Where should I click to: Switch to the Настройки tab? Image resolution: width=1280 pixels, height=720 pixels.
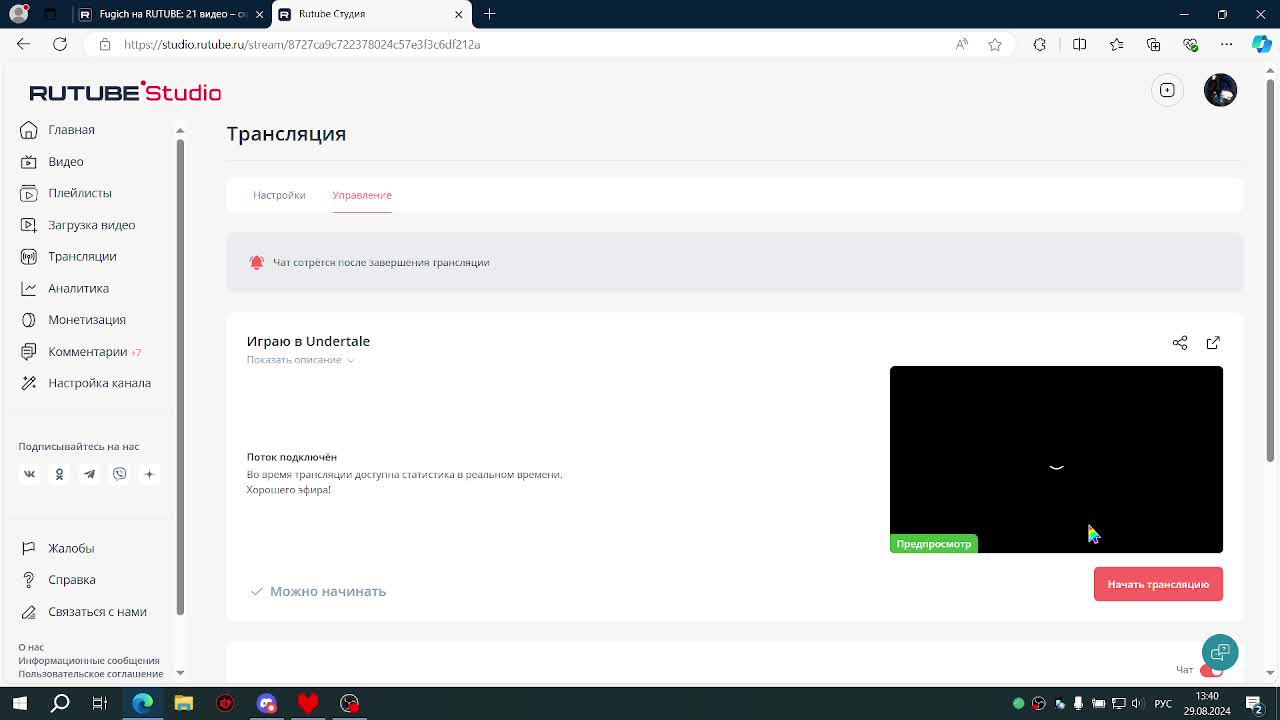tap(279, 195)
